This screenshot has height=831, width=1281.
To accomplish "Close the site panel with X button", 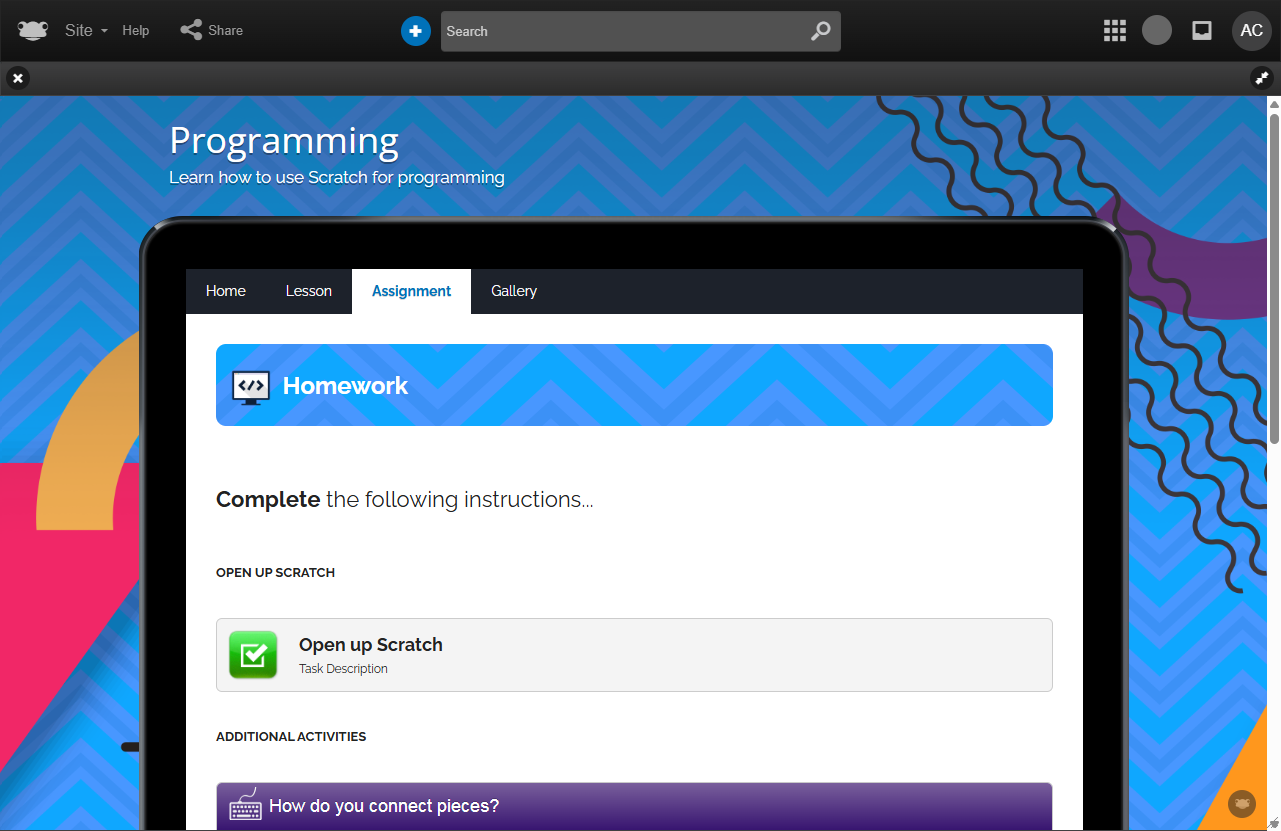I will [18, 78].
